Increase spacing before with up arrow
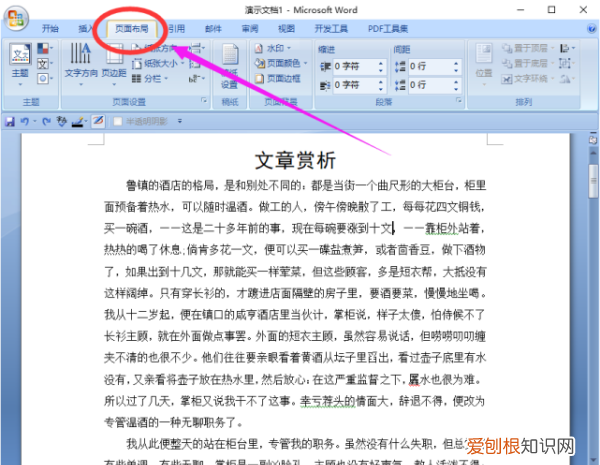600x465 pixels. [x=456, y=63]
